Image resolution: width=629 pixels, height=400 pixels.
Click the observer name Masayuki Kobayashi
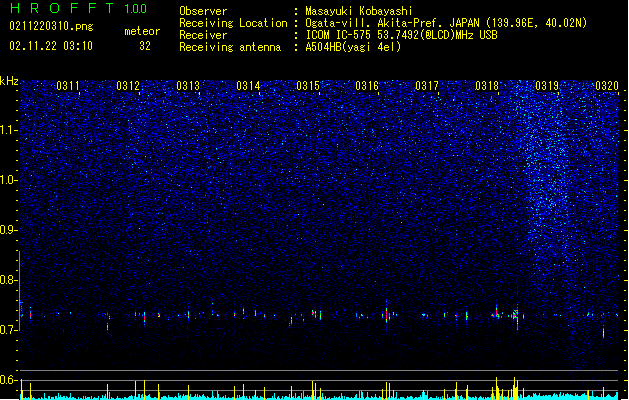[x=358, y=11]
